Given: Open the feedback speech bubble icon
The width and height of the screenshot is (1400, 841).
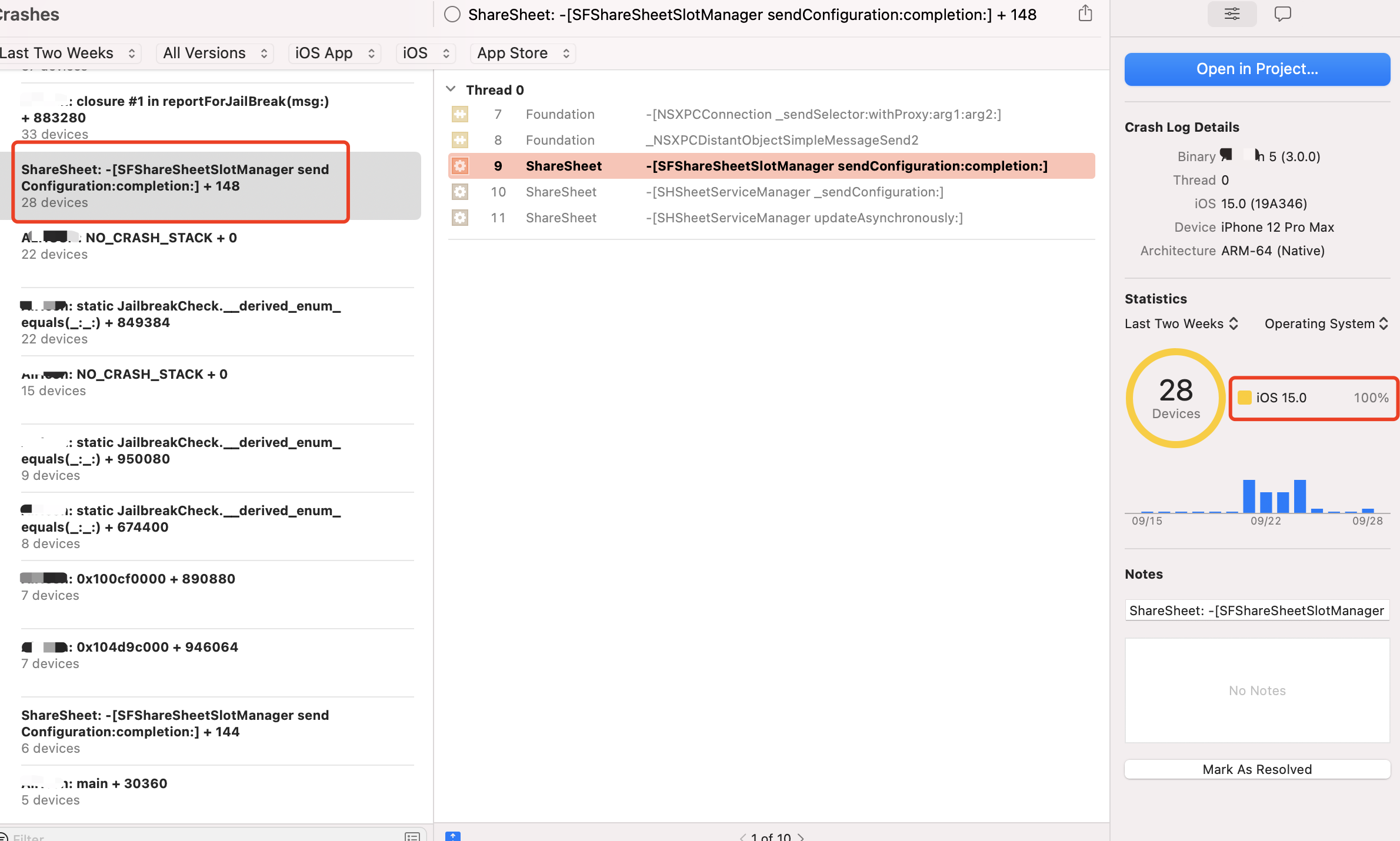Looking at the screenshot, I should coord(1282,14).
